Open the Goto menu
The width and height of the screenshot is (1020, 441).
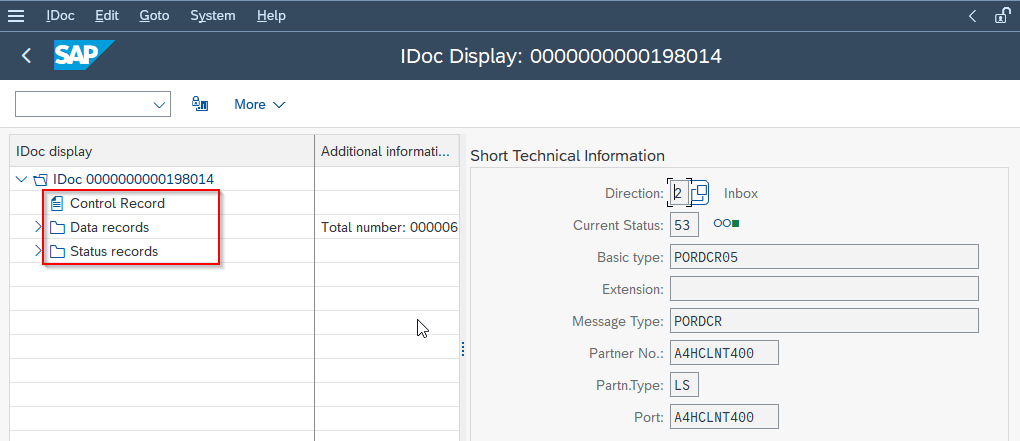coord(154,16)
